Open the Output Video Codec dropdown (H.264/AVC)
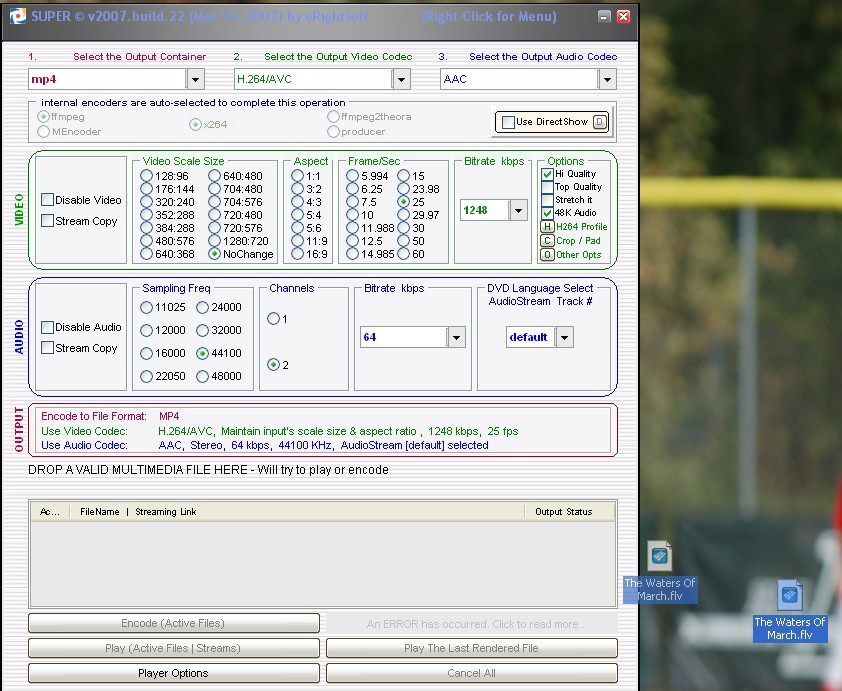This screenshot has width=842, height=691. click(x=401, y=79)
